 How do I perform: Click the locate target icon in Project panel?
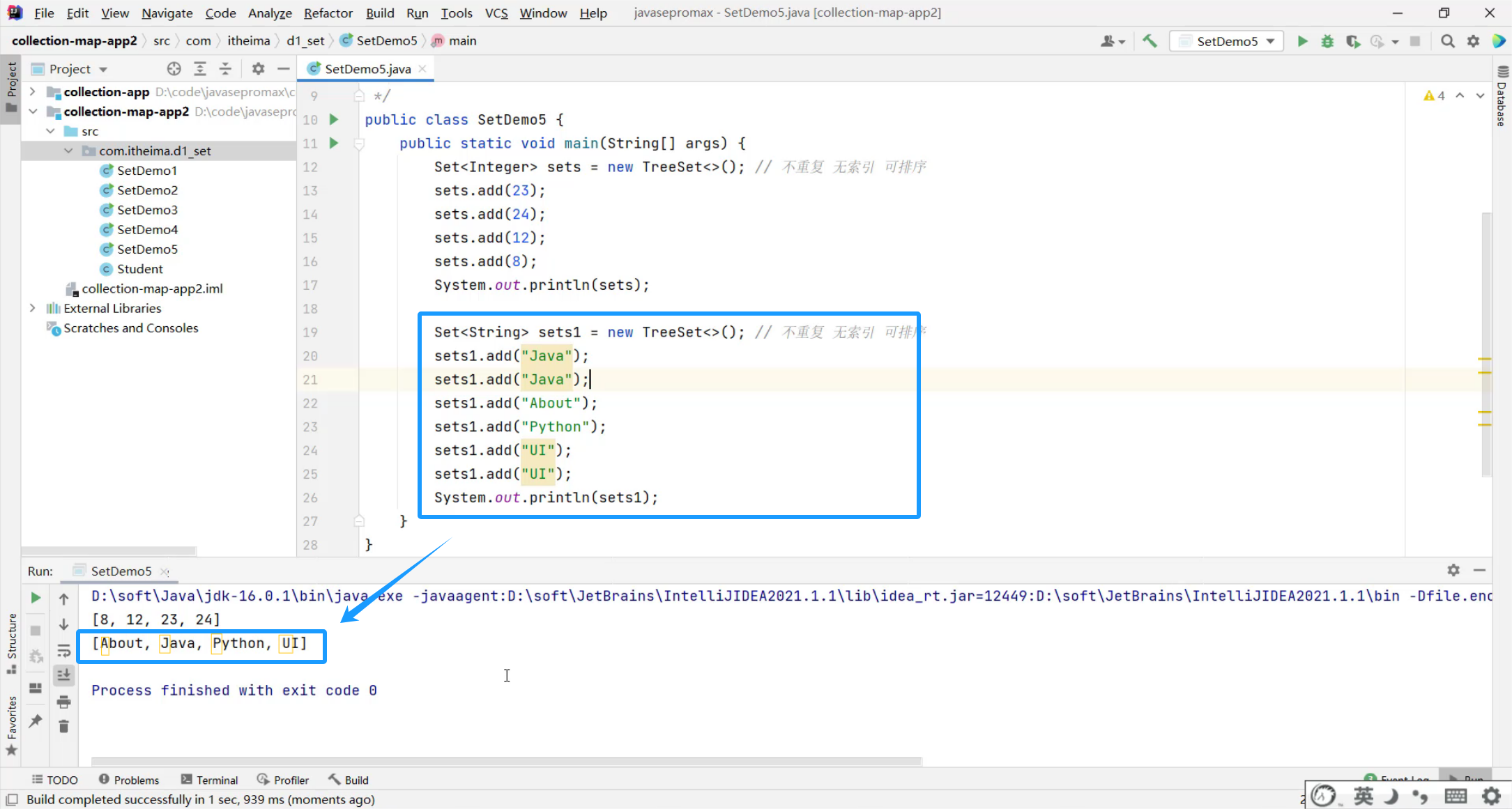coord(174,68)
